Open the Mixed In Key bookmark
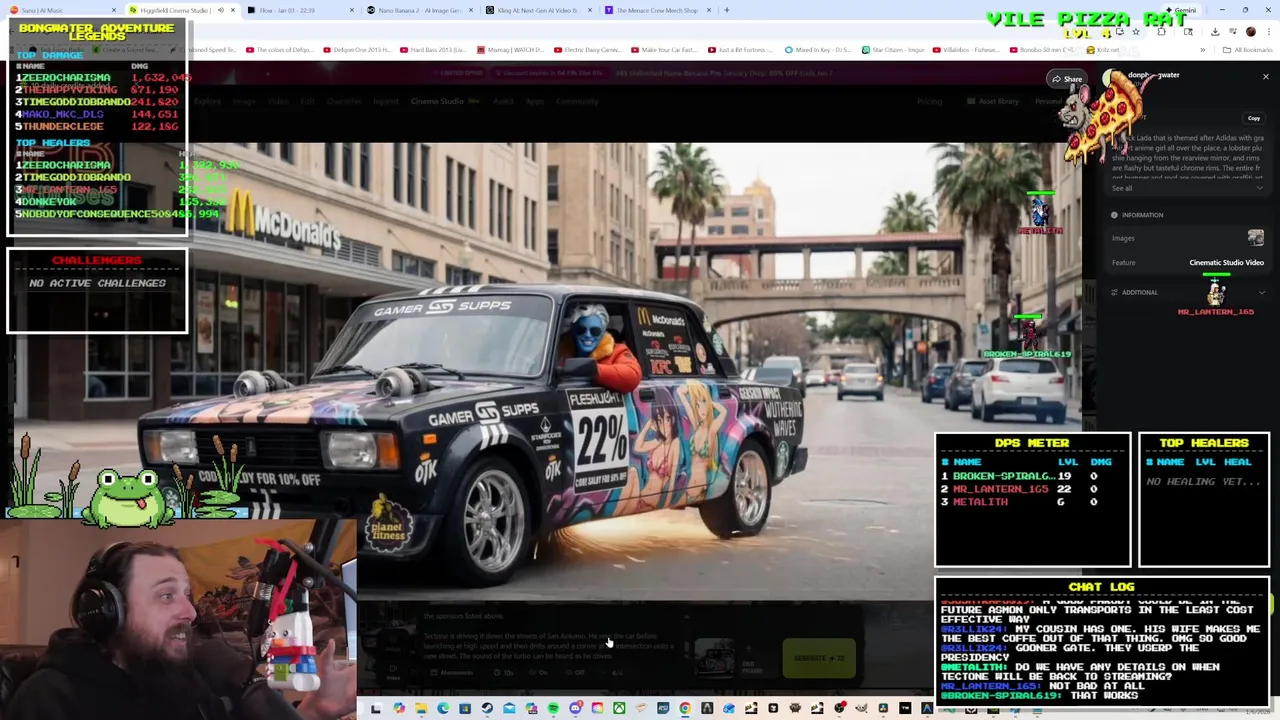 (818, 49)
